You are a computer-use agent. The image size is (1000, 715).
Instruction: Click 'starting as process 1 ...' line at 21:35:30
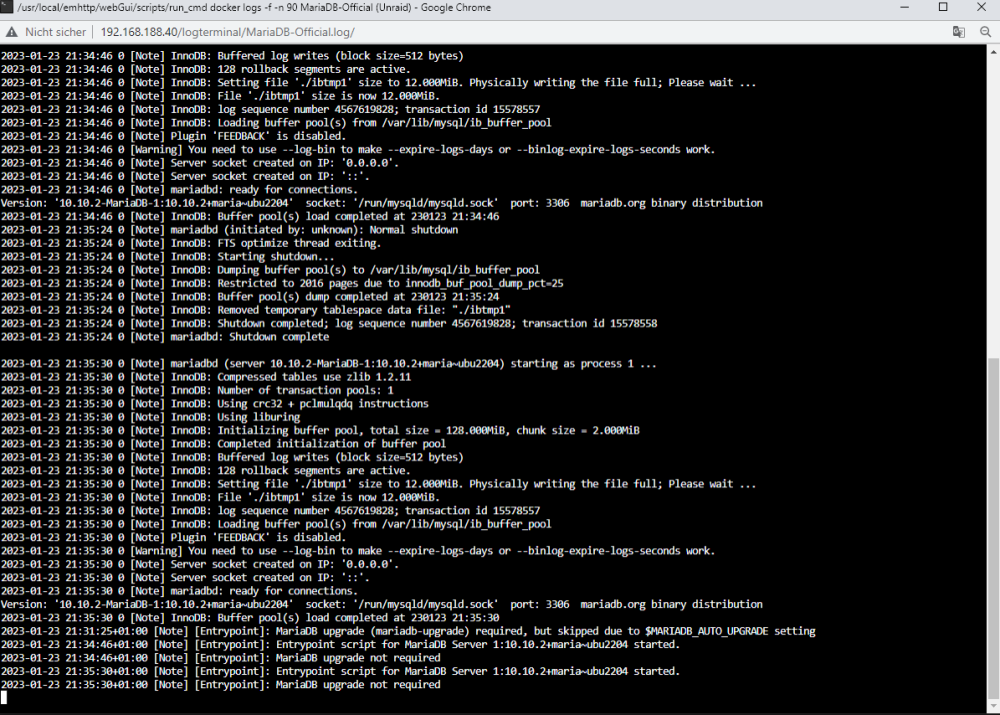[x=328, y=364]
